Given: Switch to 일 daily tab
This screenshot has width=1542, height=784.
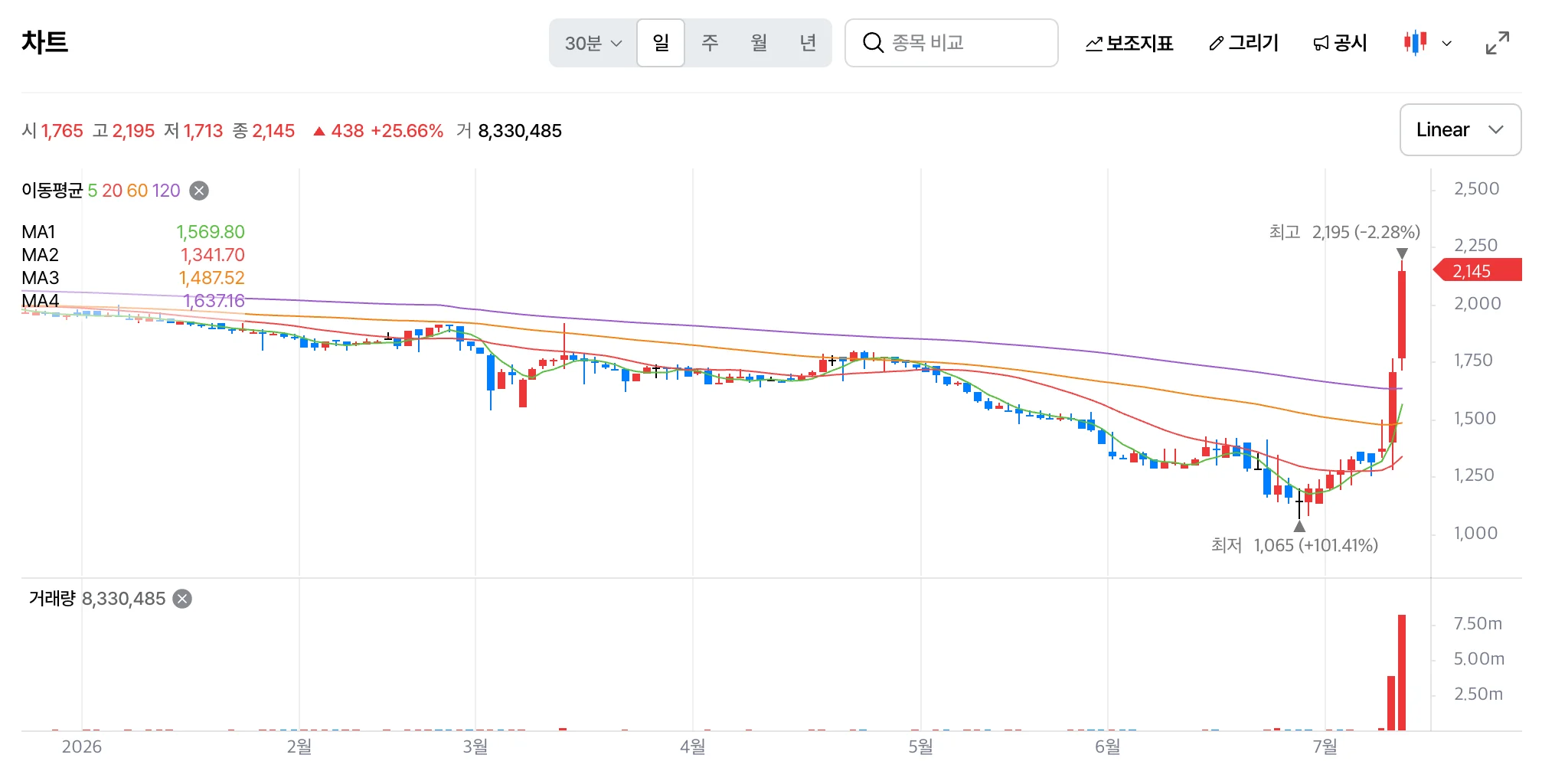Looking at the screenshot, I should point(661,43).
